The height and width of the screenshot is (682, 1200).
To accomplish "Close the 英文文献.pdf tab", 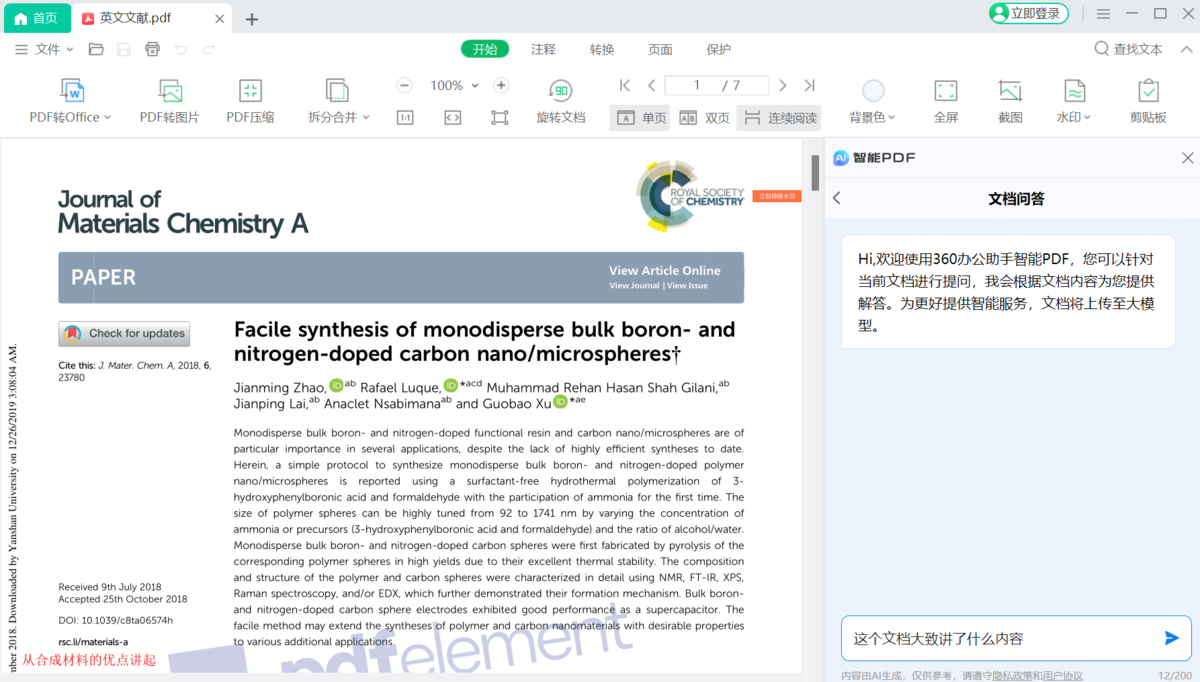I will click(220, 18).
